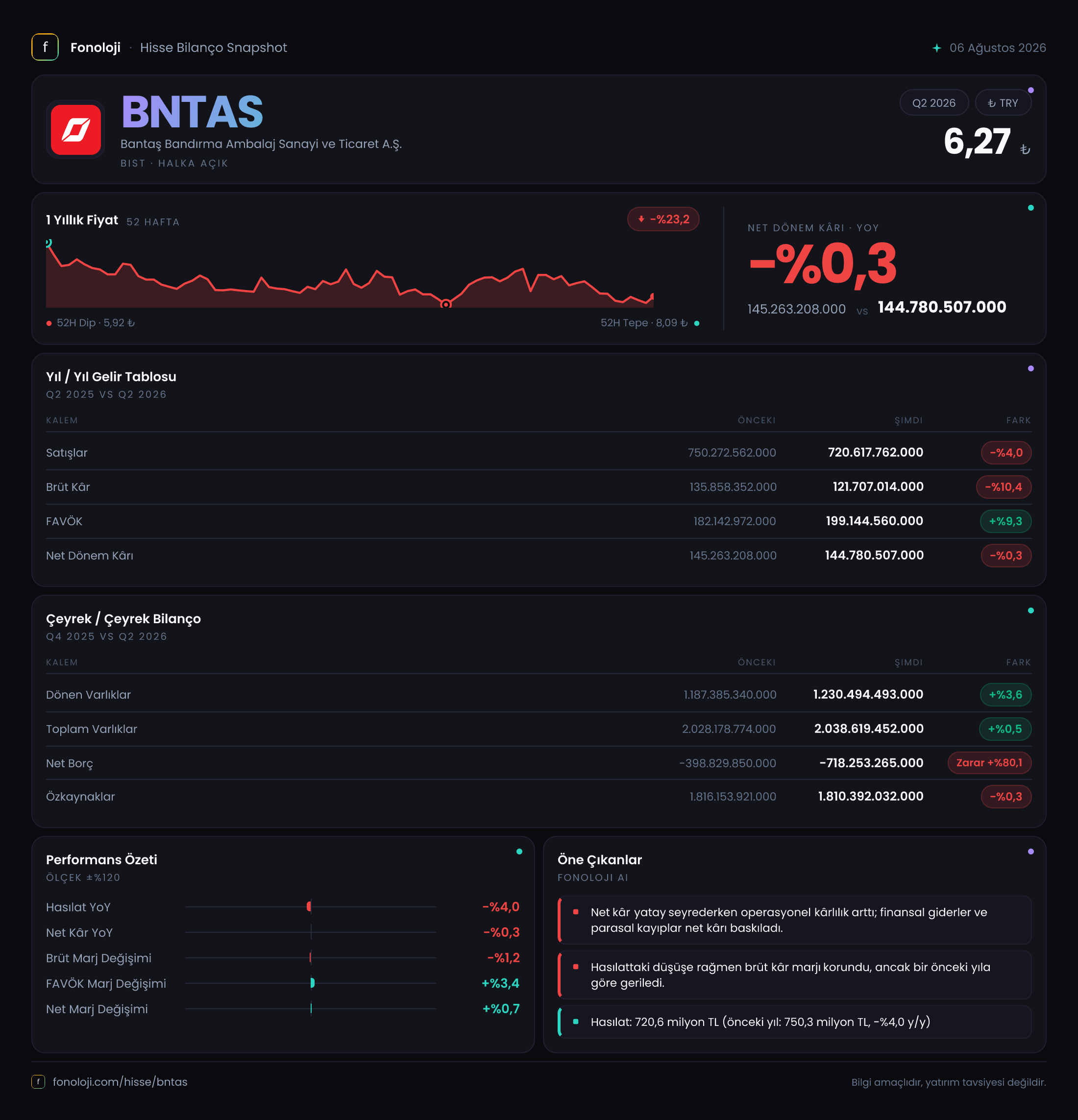Click the Satışlar -%4,0 change badge

click(x=1006, y=453)
